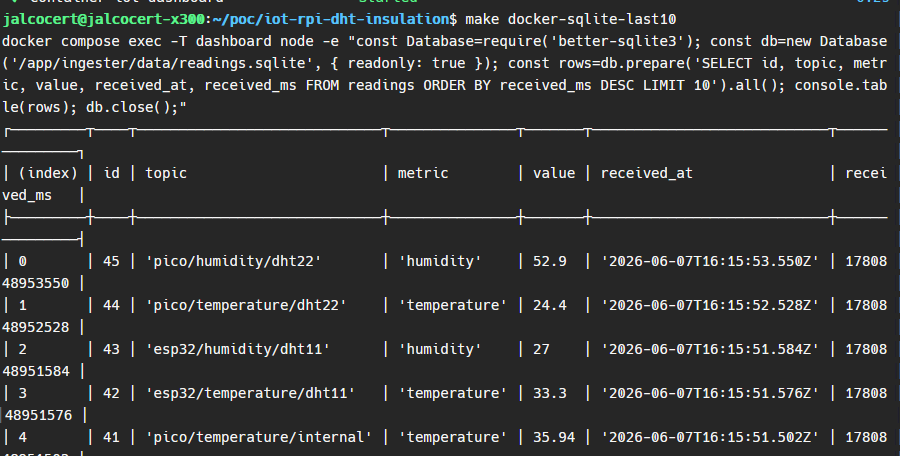This screenshot has height=456, width=900.
Task: Click the 'id' column header
Action: pos(111,173)
